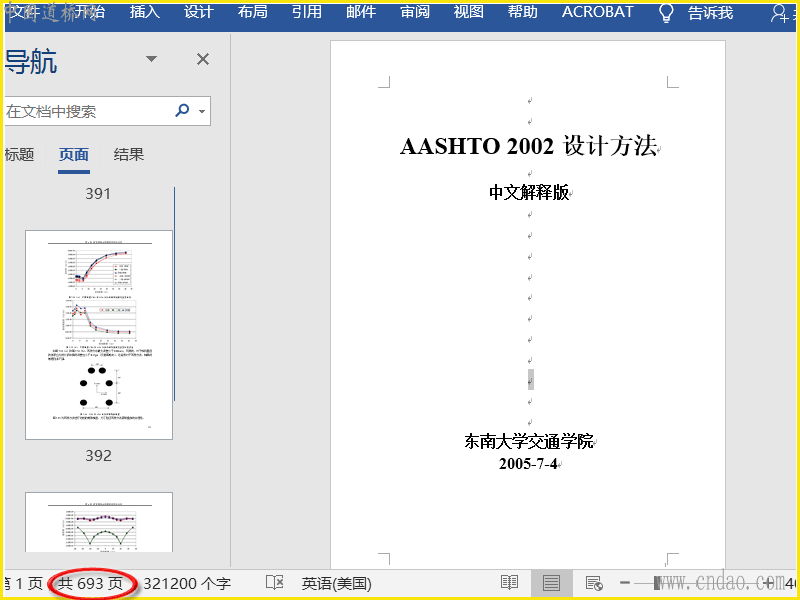Viewport: 800px width, 600px height.
Task: Switch to Read Mode view icon
Action: point(509,583)
